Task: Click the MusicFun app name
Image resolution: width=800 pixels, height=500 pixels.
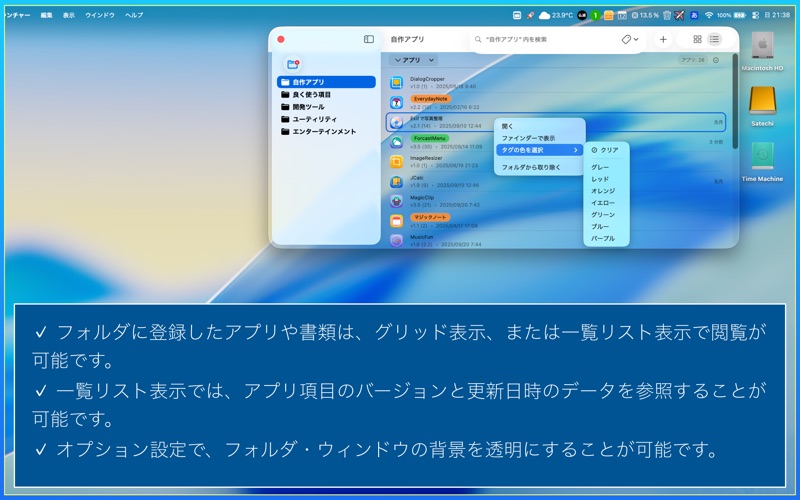Action: tap(421, 237)
